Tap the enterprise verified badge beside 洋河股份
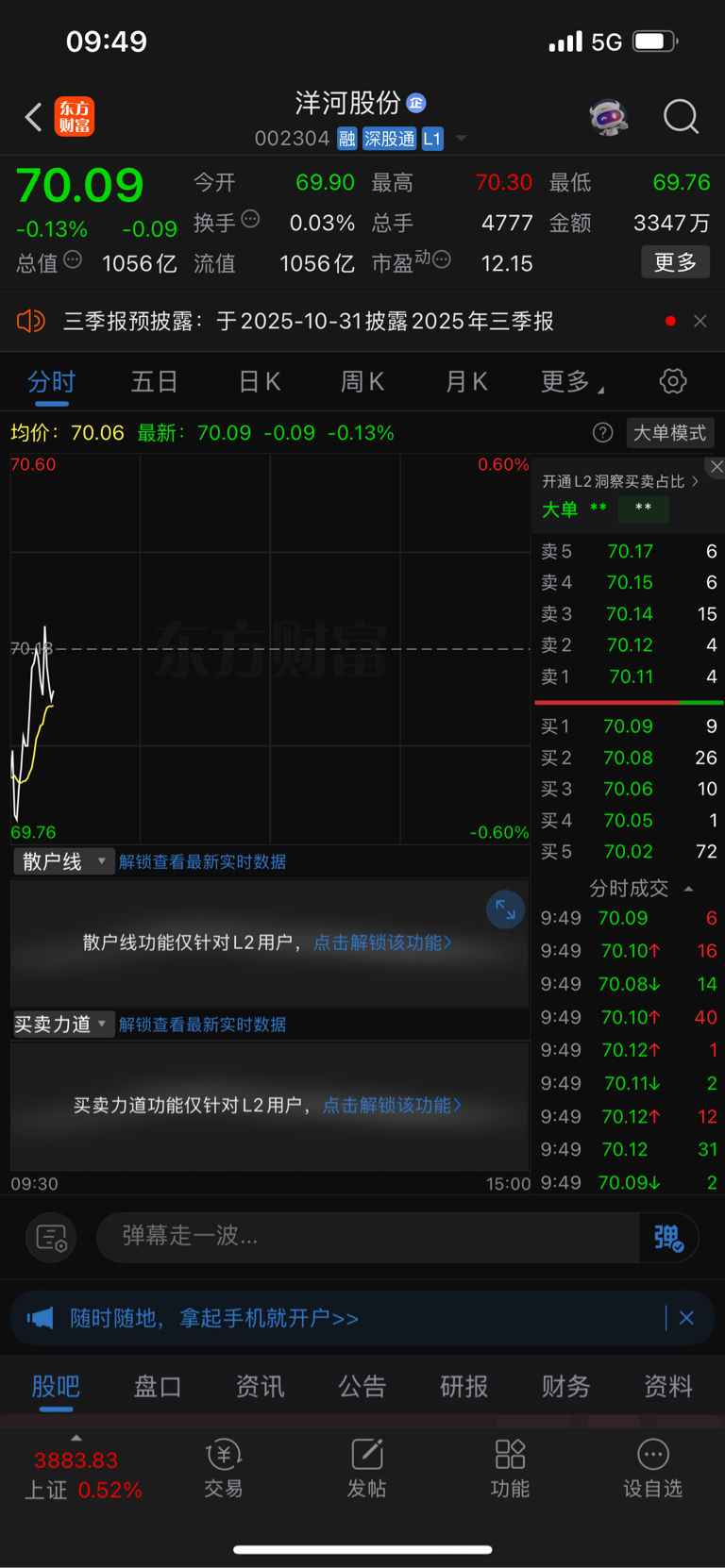 coord(416,103)
